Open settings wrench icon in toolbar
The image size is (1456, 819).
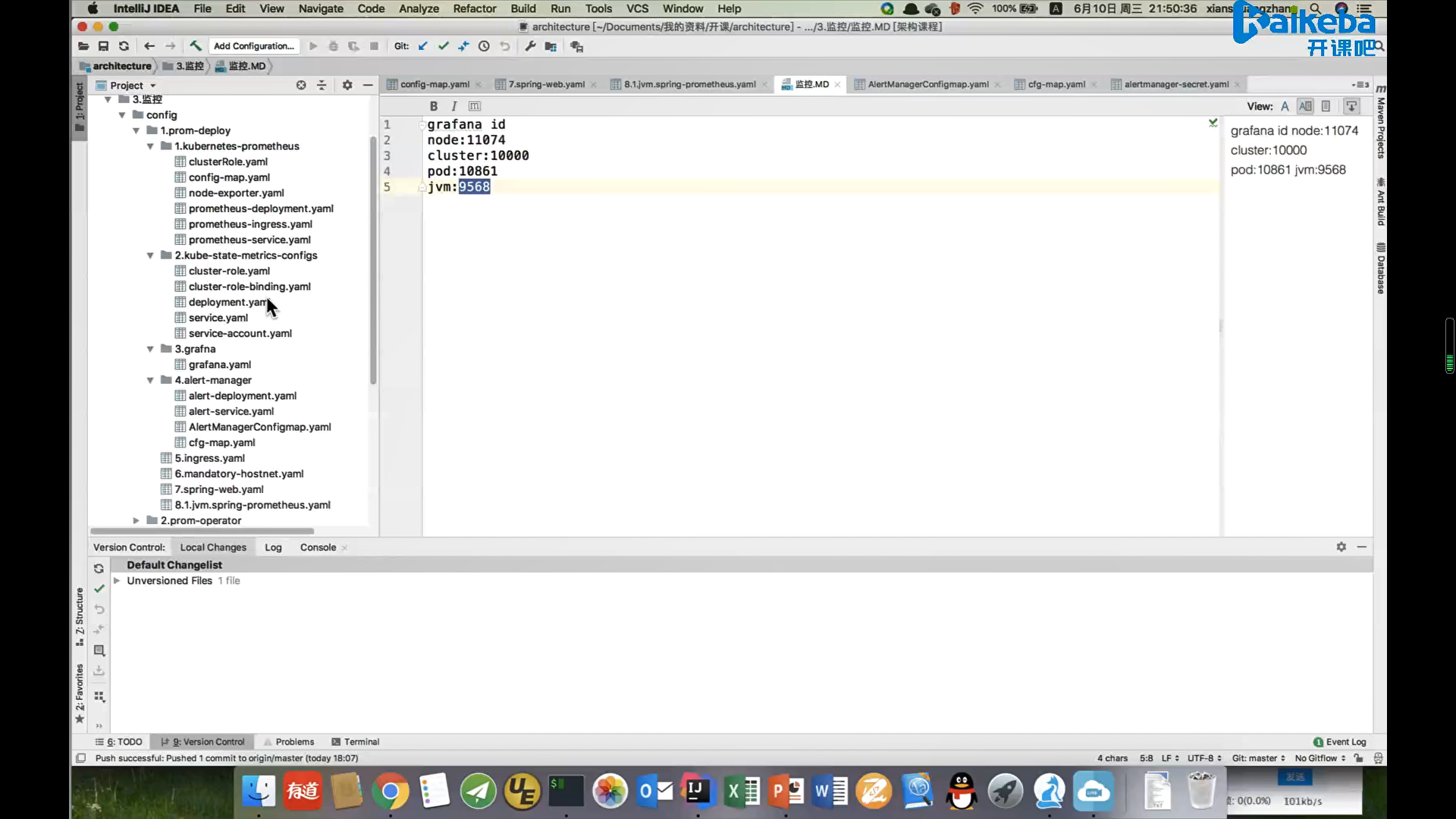(x=530, y=46)
